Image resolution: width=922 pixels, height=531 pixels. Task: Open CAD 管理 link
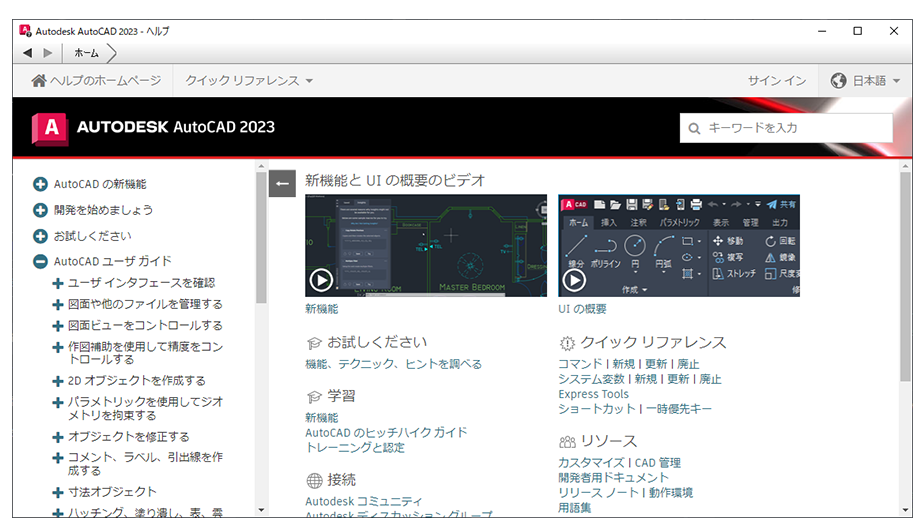[x=657, y=463]
